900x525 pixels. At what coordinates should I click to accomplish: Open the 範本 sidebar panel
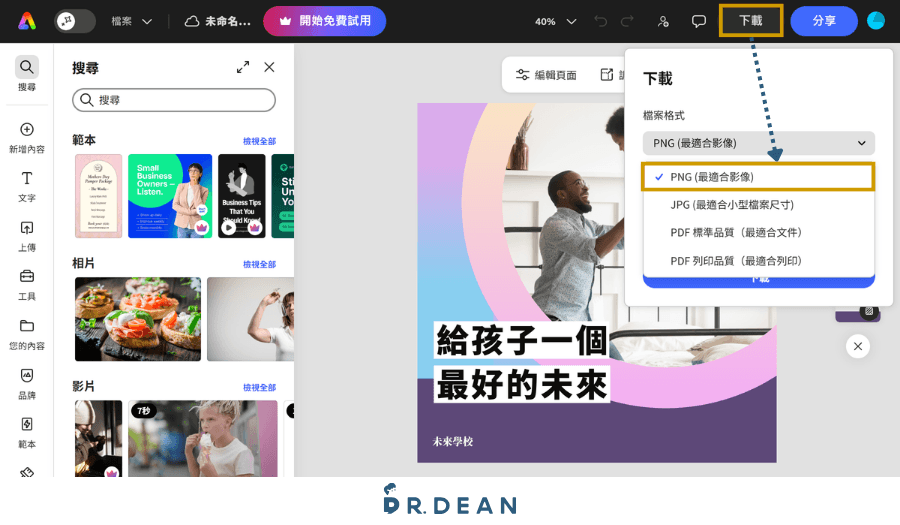pos(27,433)
